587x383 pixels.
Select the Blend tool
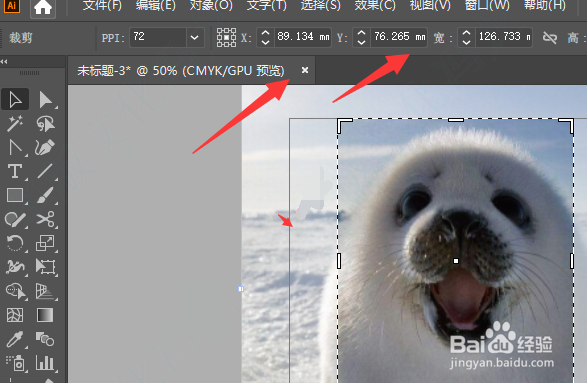45,339
